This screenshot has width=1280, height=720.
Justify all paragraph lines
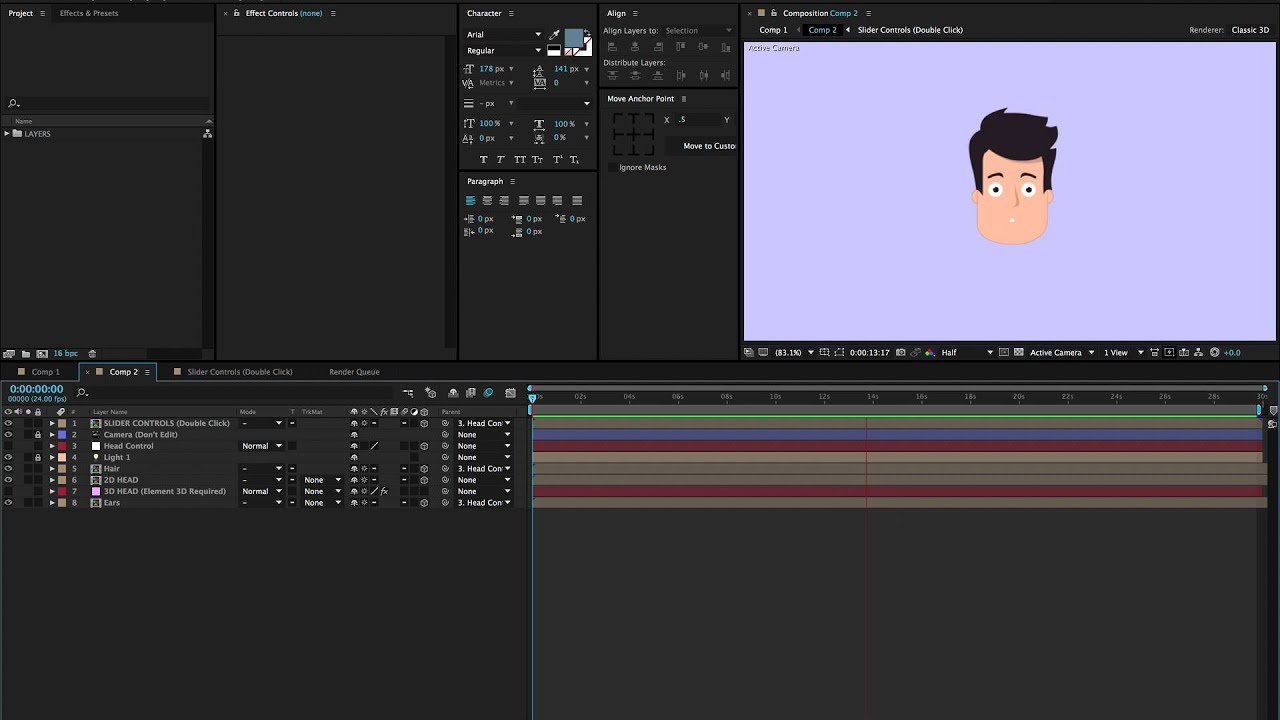click(577, 200)
